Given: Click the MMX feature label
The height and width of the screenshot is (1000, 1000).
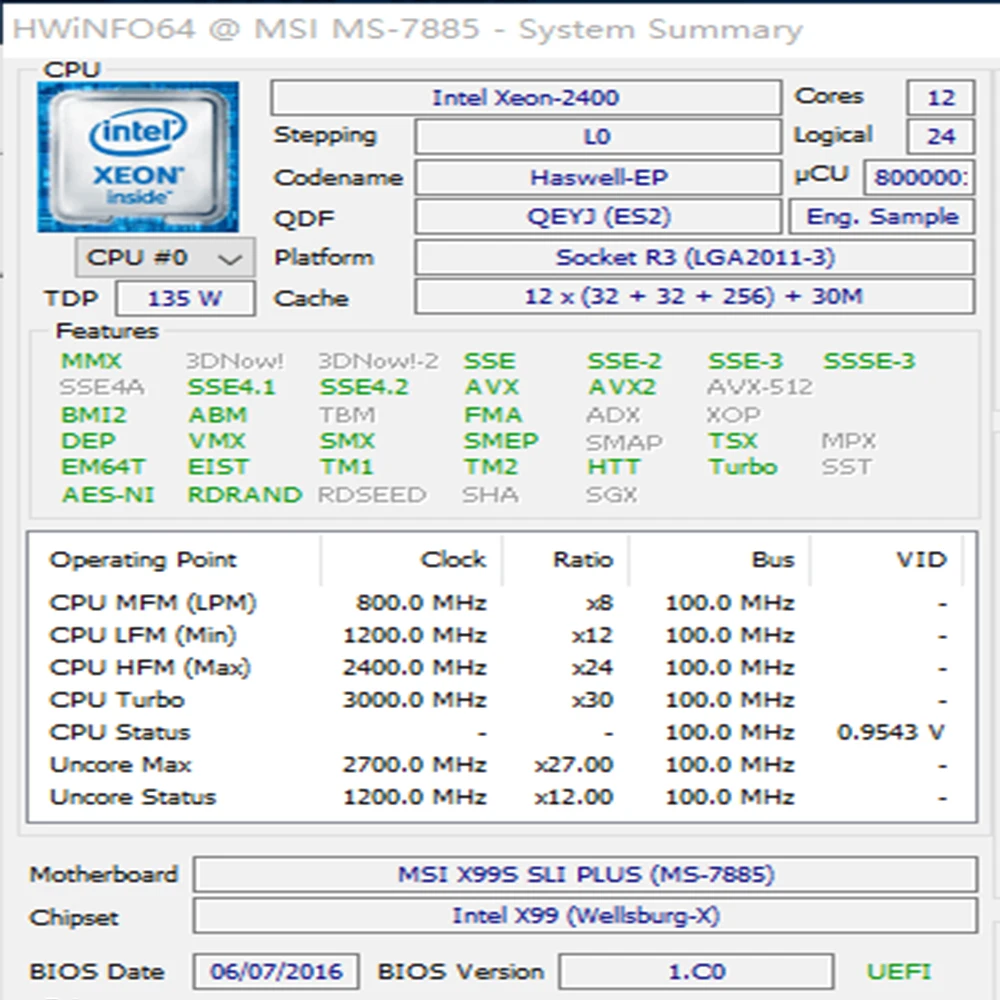Looking at the screenshot, I should [91, 361].
